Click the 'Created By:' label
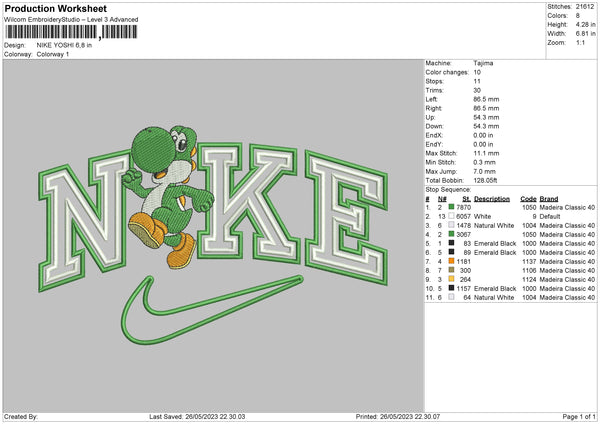600x424 pixels. click(x=21, y=416)
